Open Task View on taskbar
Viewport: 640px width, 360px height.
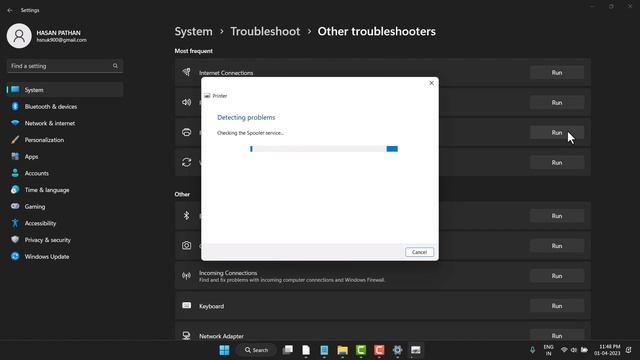click(x=288, y=350)
